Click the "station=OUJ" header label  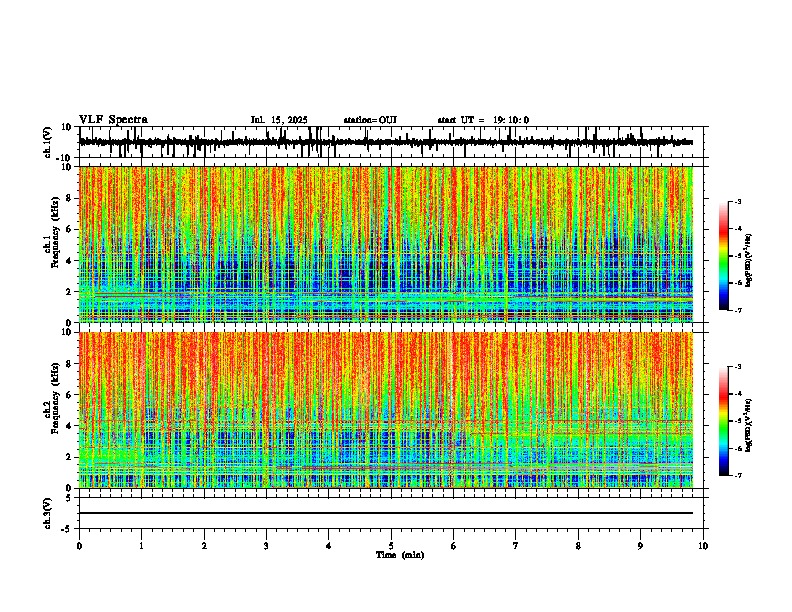point(370,120)
